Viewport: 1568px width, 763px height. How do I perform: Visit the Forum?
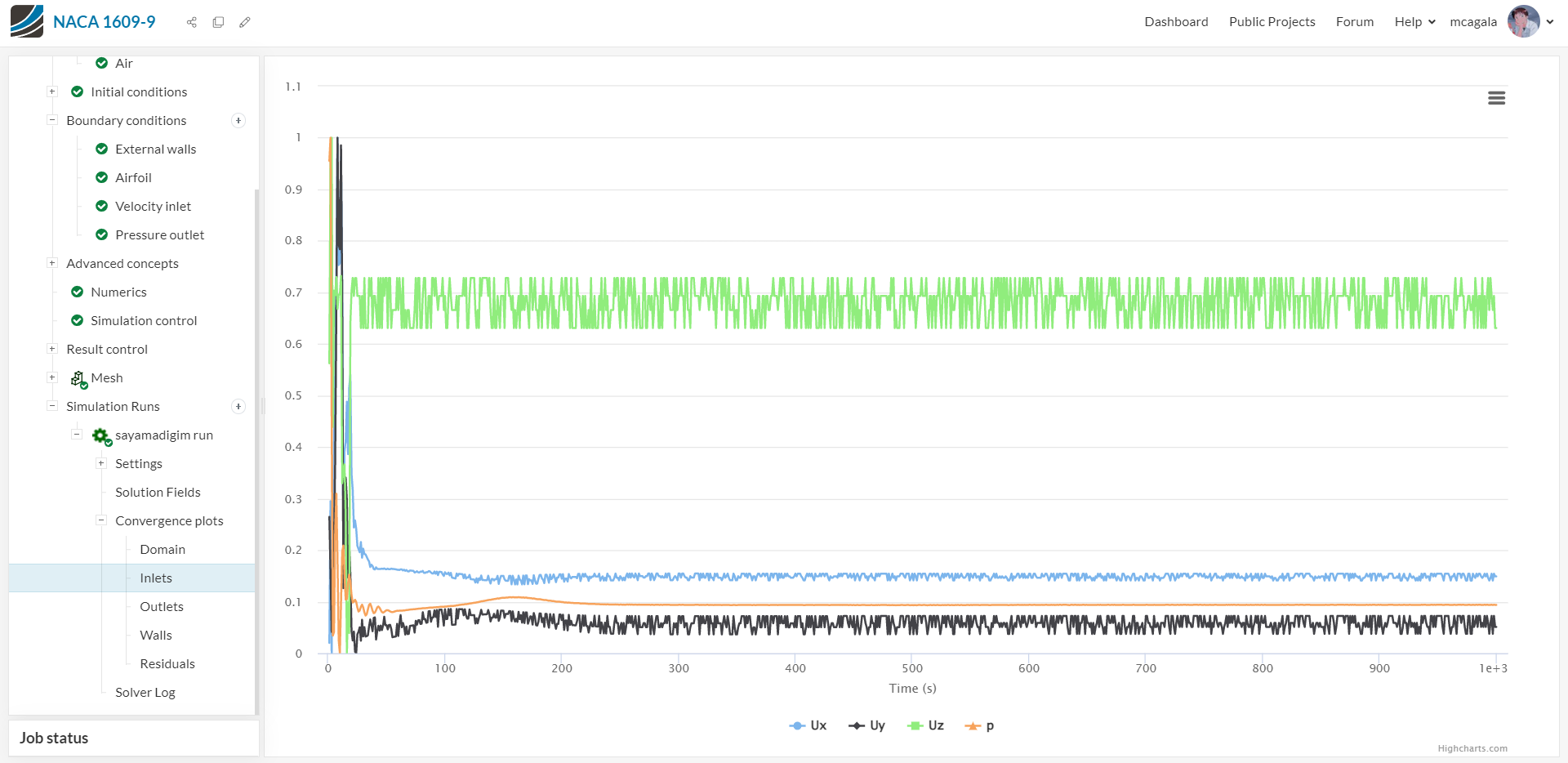coord(1355,22)
